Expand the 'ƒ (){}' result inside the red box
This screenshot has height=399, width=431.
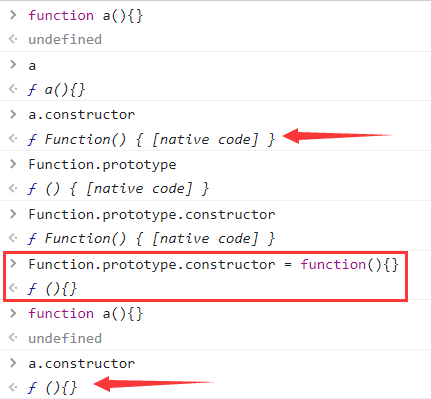click(52, 288)
